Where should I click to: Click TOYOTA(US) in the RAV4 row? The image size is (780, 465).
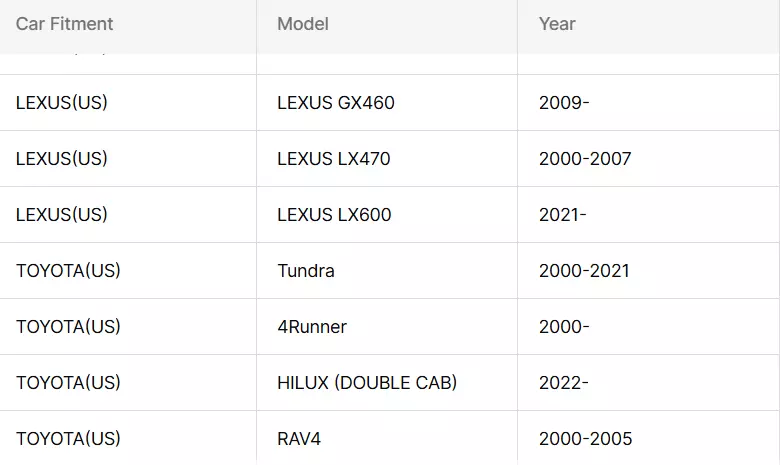[x=68, y=439]
